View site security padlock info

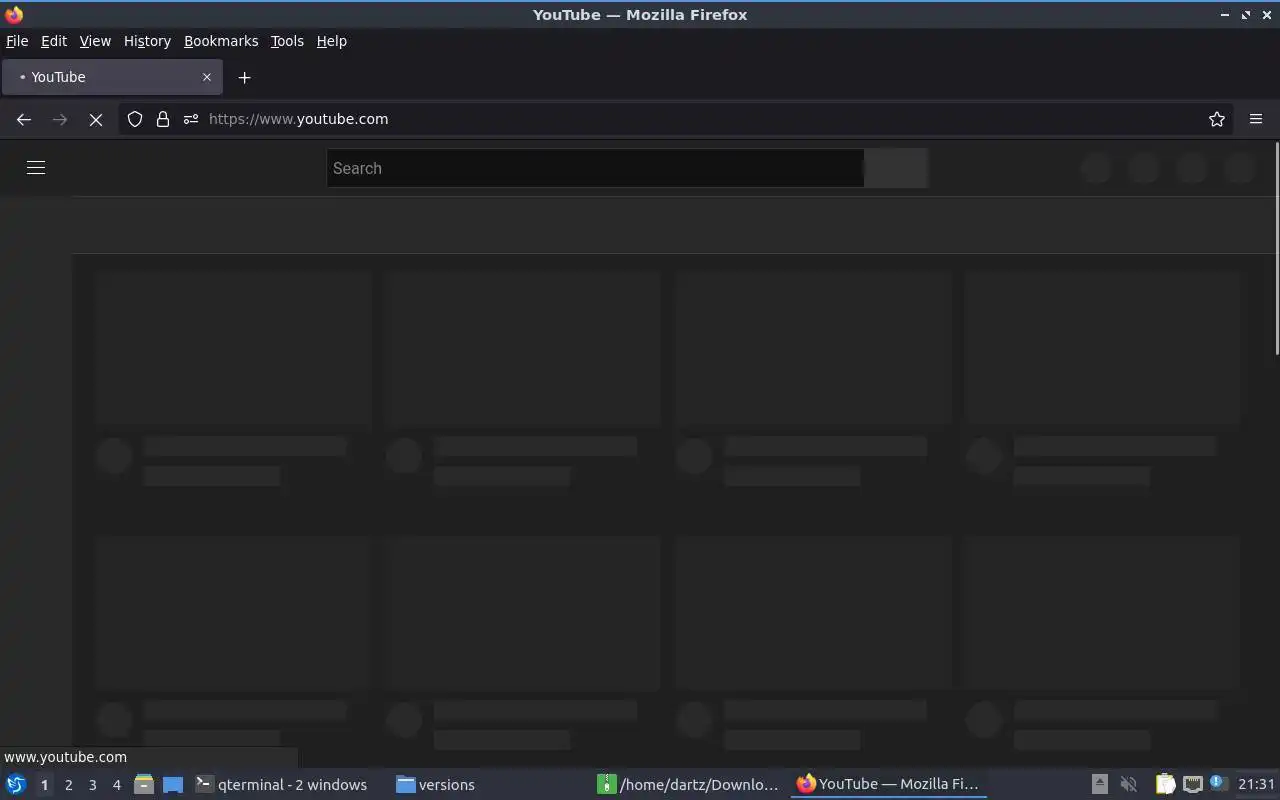tap(163, 119)
